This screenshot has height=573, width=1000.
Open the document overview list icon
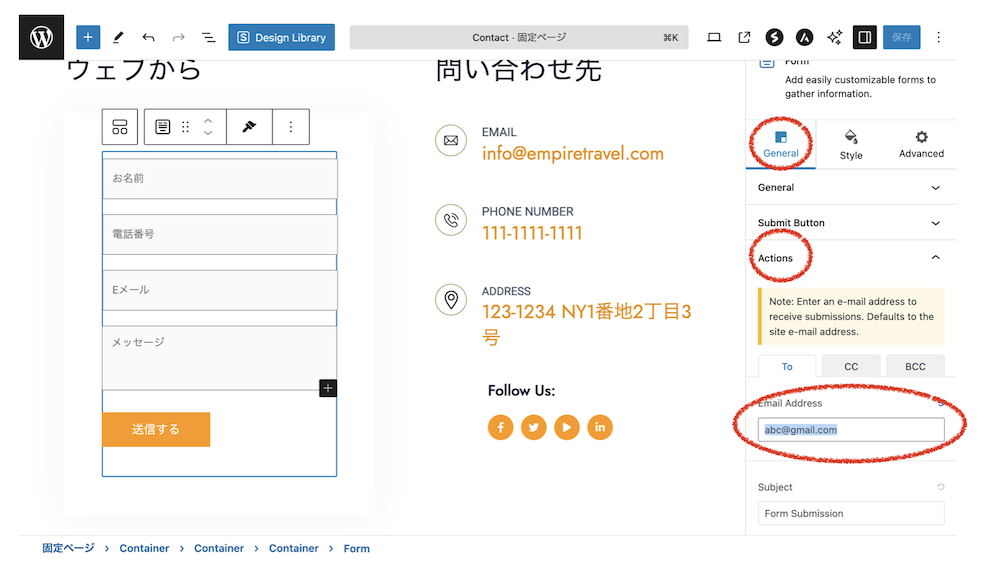(x=208, y=37)
